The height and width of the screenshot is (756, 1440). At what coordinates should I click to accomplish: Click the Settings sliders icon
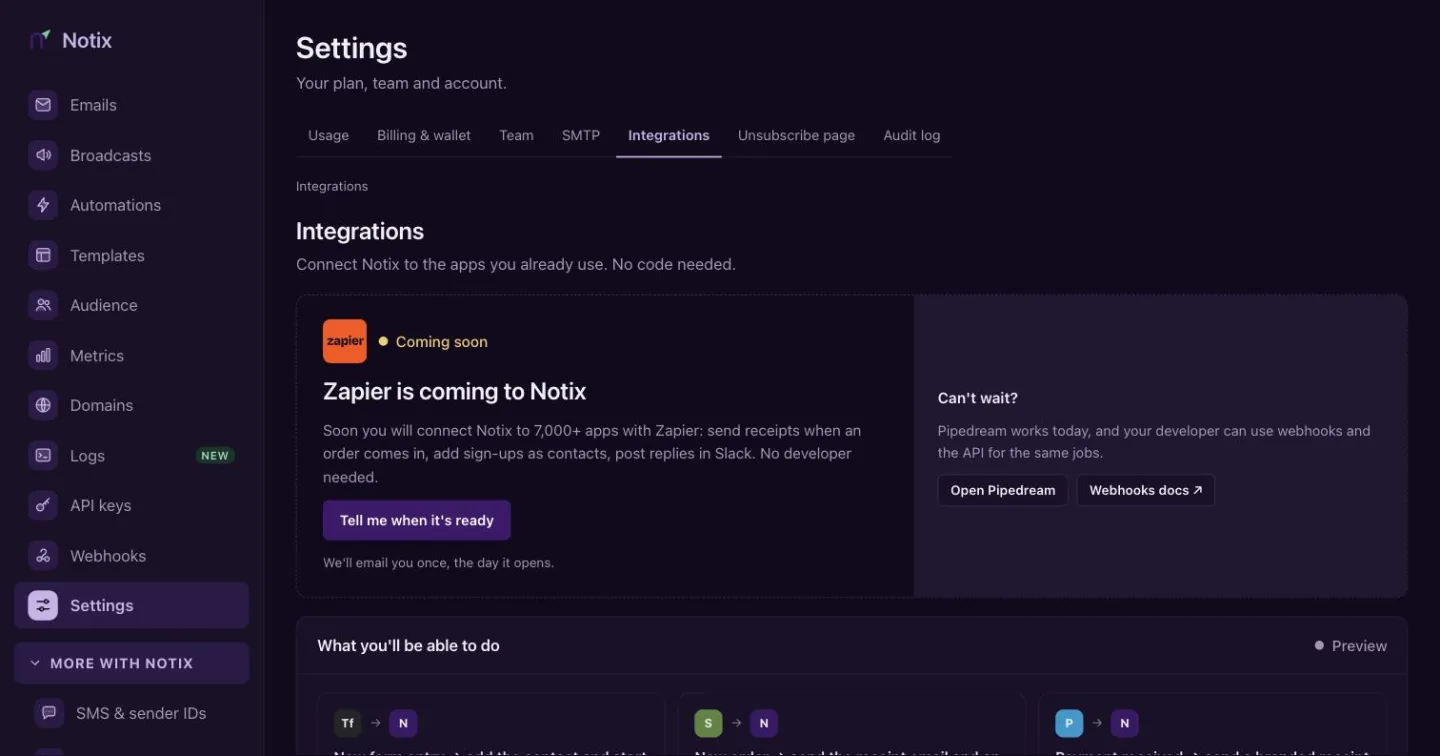(43, 605)
